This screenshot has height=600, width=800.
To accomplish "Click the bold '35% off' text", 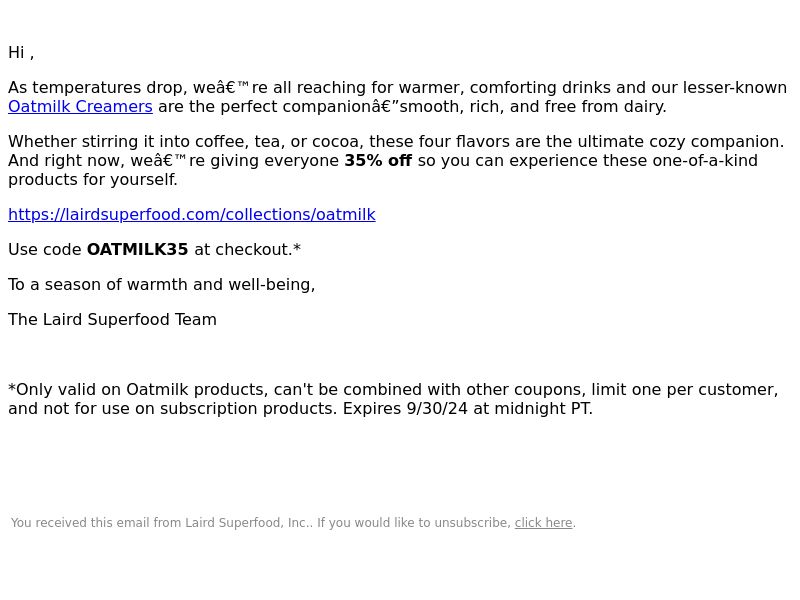I will (x=378, y=161).
